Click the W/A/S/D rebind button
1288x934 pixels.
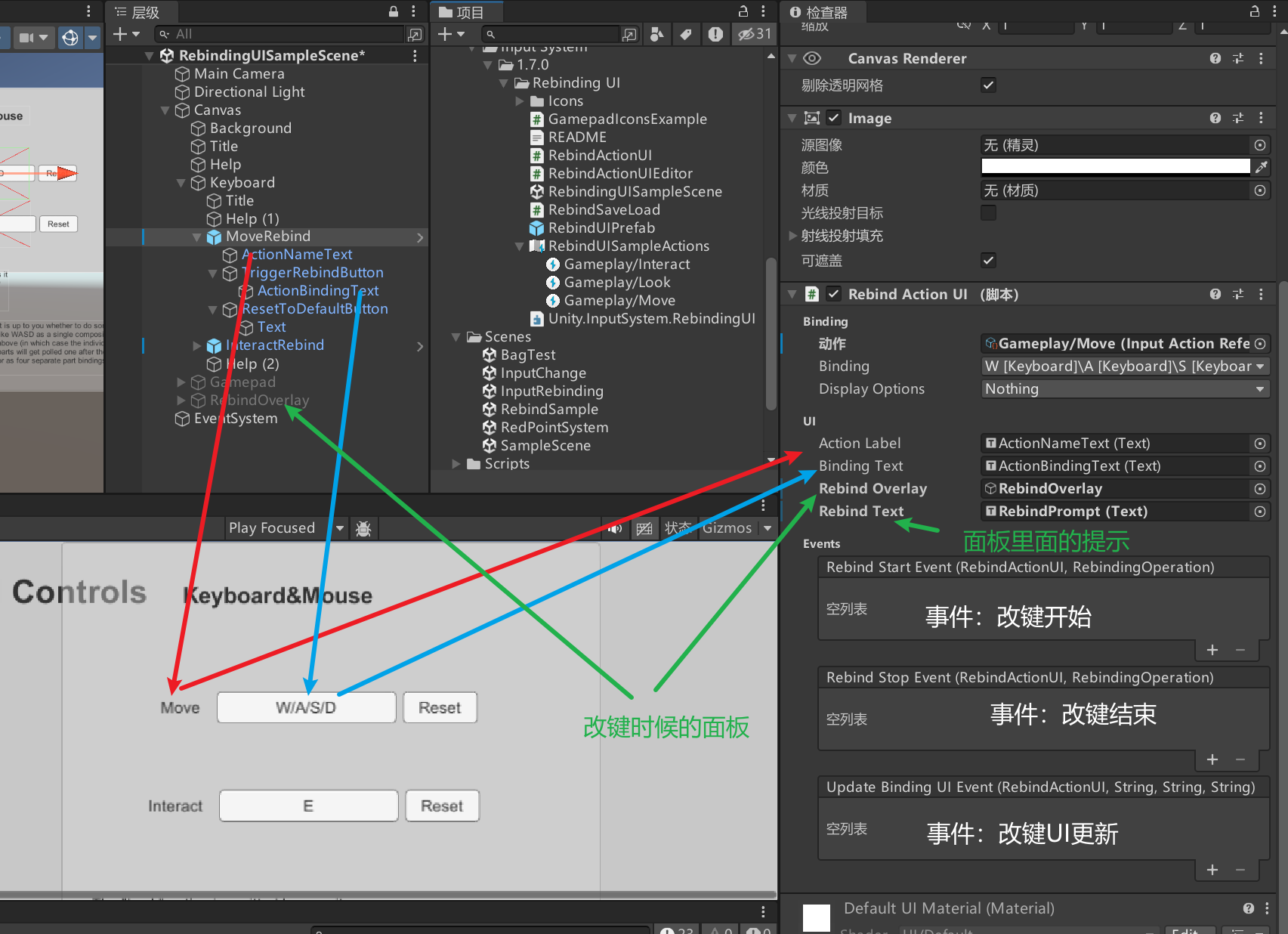click(306, 708)
